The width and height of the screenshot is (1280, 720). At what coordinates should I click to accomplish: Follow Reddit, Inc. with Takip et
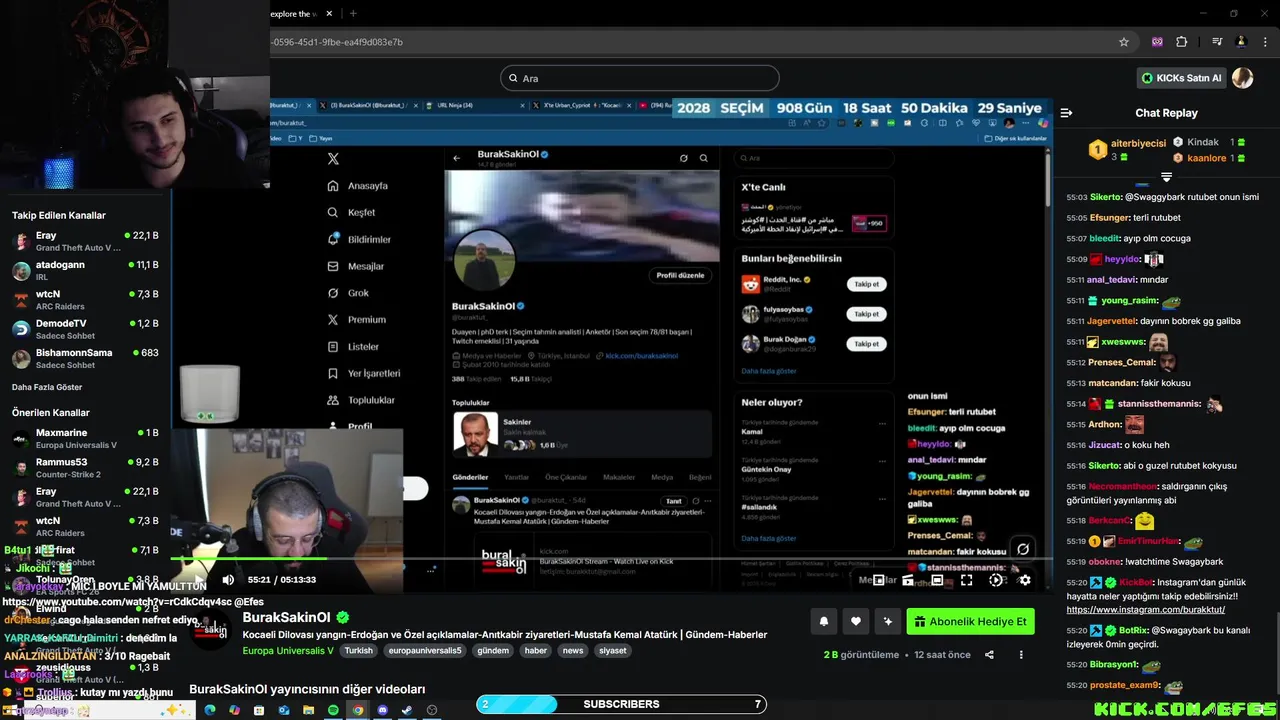(866, 284)
